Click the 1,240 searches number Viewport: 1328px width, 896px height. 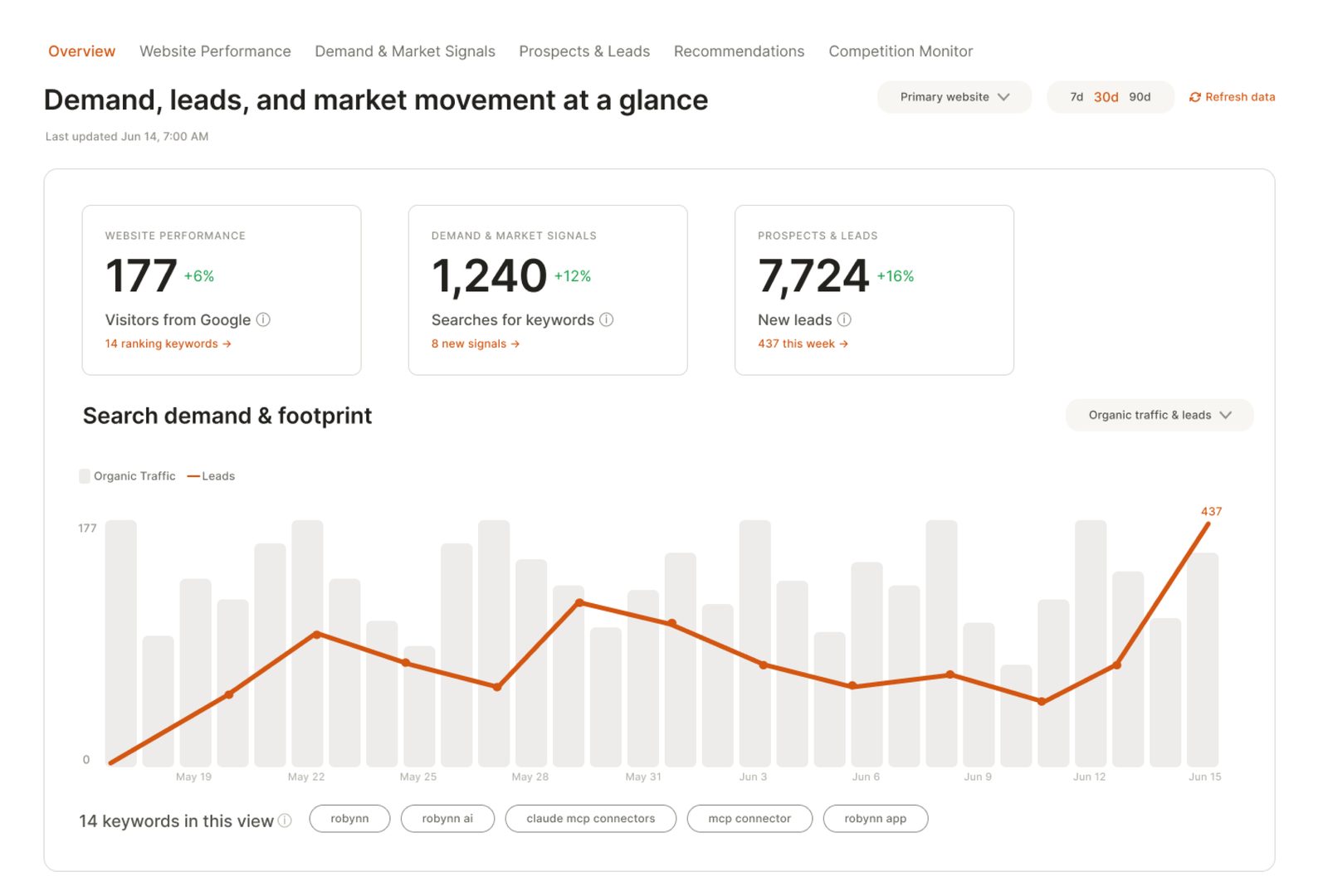tap(489, 276)
